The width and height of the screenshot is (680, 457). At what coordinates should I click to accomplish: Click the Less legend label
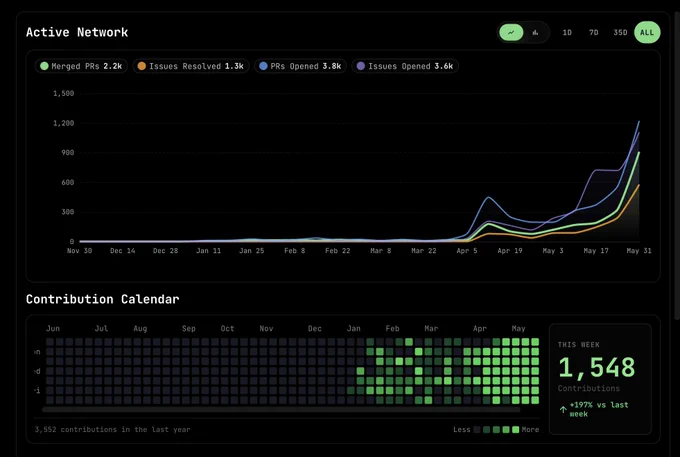[x=461, y=430]
